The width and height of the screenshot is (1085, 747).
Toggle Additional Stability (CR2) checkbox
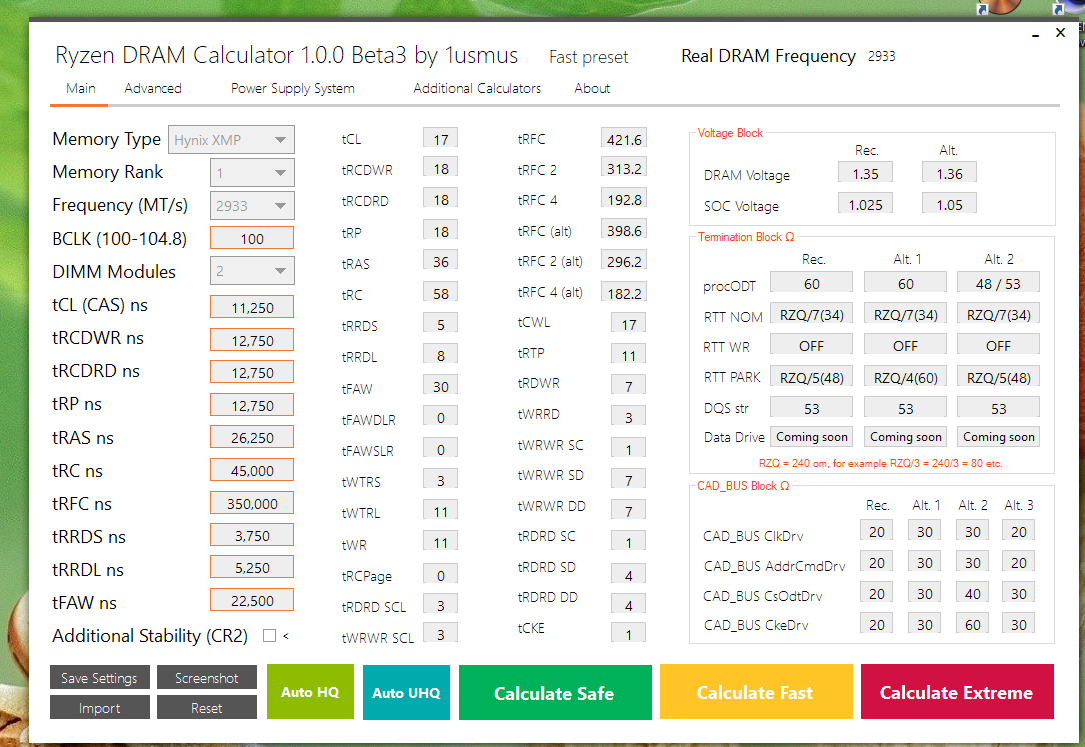coord(269,636)
